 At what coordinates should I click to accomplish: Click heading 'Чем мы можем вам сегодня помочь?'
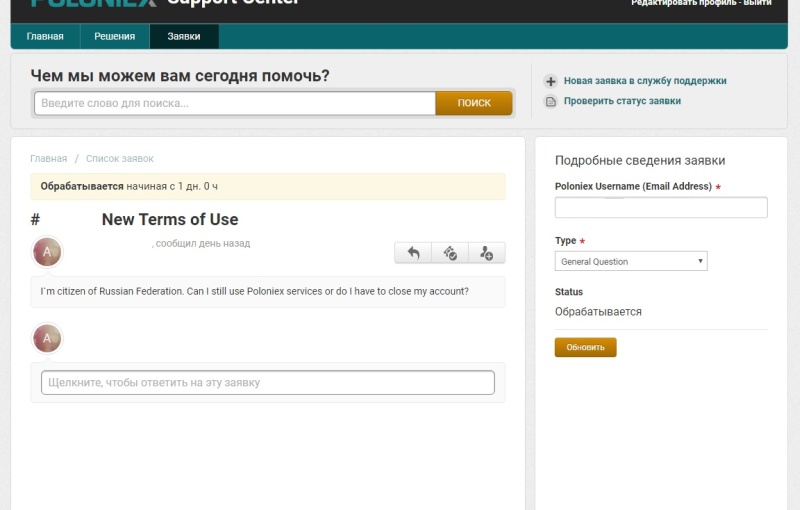(180, 75)
